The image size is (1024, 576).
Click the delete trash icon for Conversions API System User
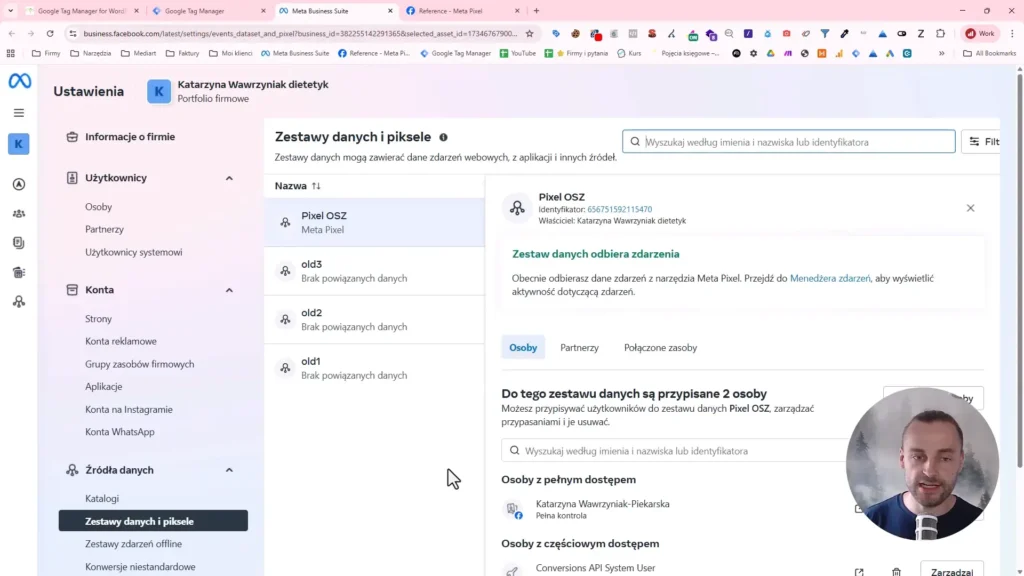[x=897, y=572]
